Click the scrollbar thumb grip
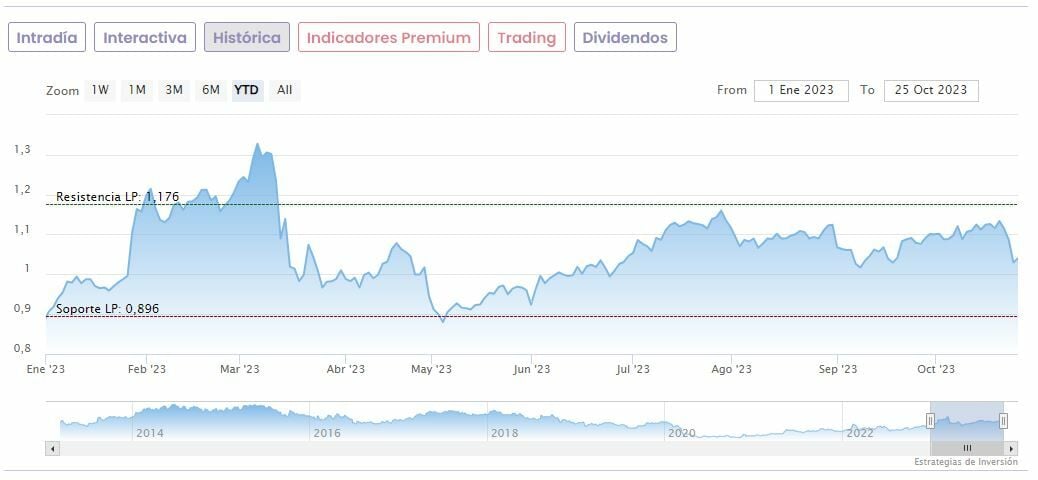This screenshot has height=480, width=1038. coord(967,449)
